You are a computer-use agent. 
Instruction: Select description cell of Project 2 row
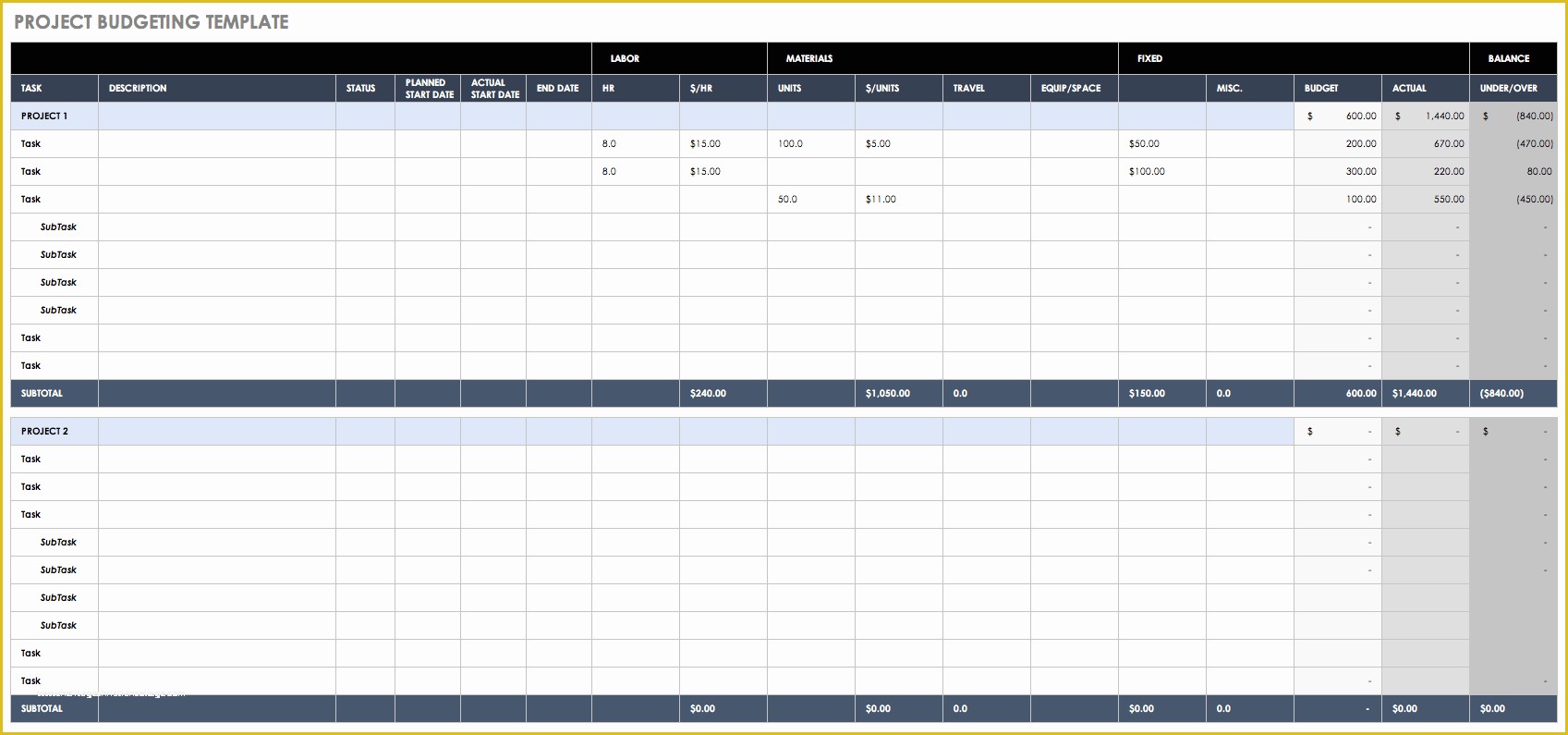click(217, 431)
